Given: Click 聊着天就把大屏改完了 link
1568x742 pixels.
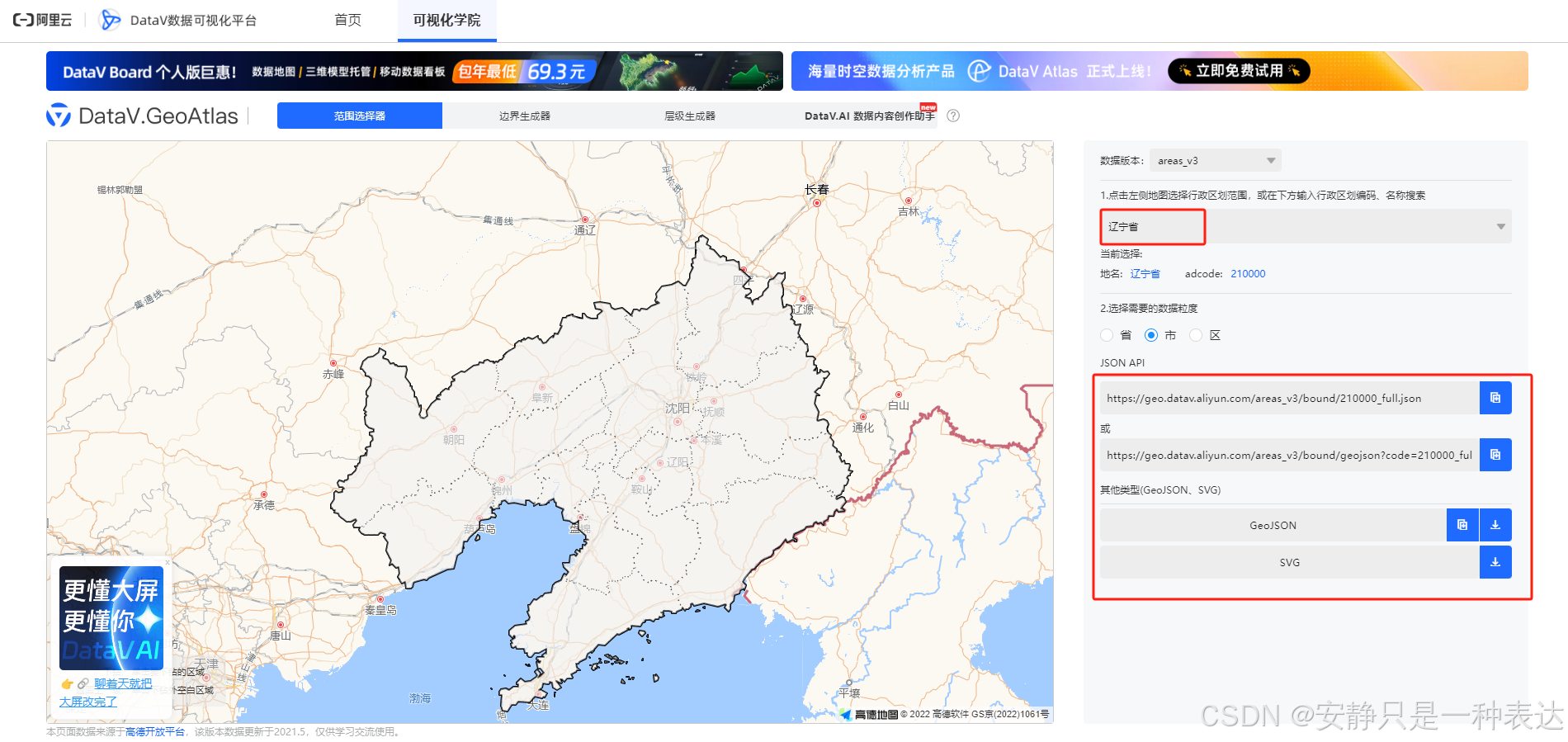Looking at the screenshot, I should coord(106,692).
